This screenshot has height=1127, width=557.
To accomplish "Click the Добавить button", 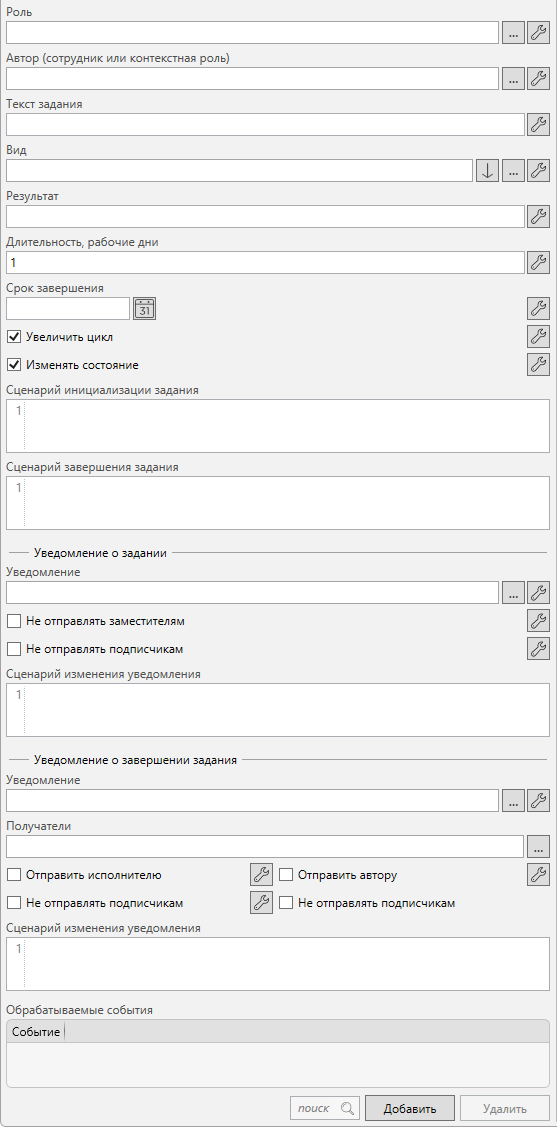I will tap(410, 1108).
